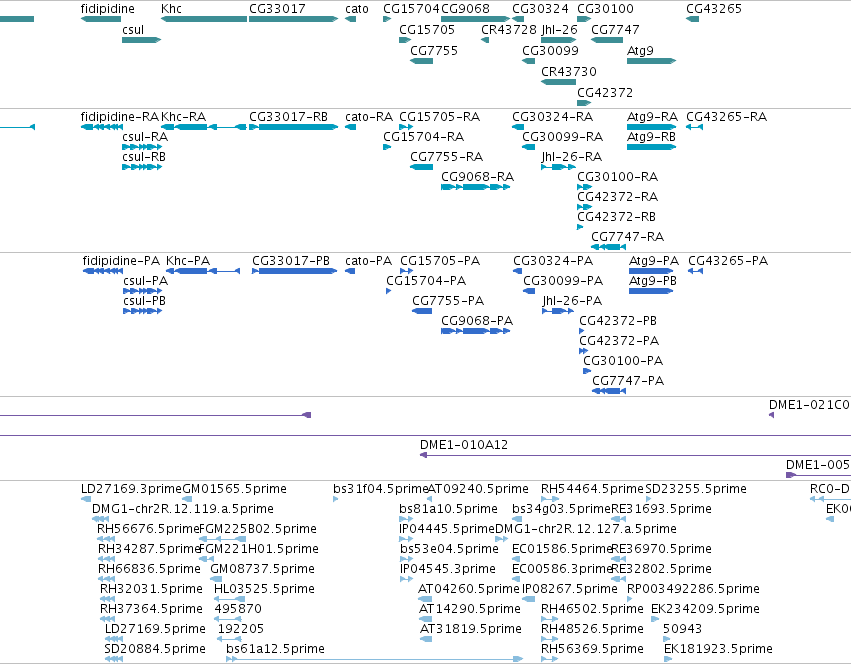Image resolution: width=851 pixels, height=664 pixels.
Task: Click the CG7755-PA protein label
Action: 448,301
